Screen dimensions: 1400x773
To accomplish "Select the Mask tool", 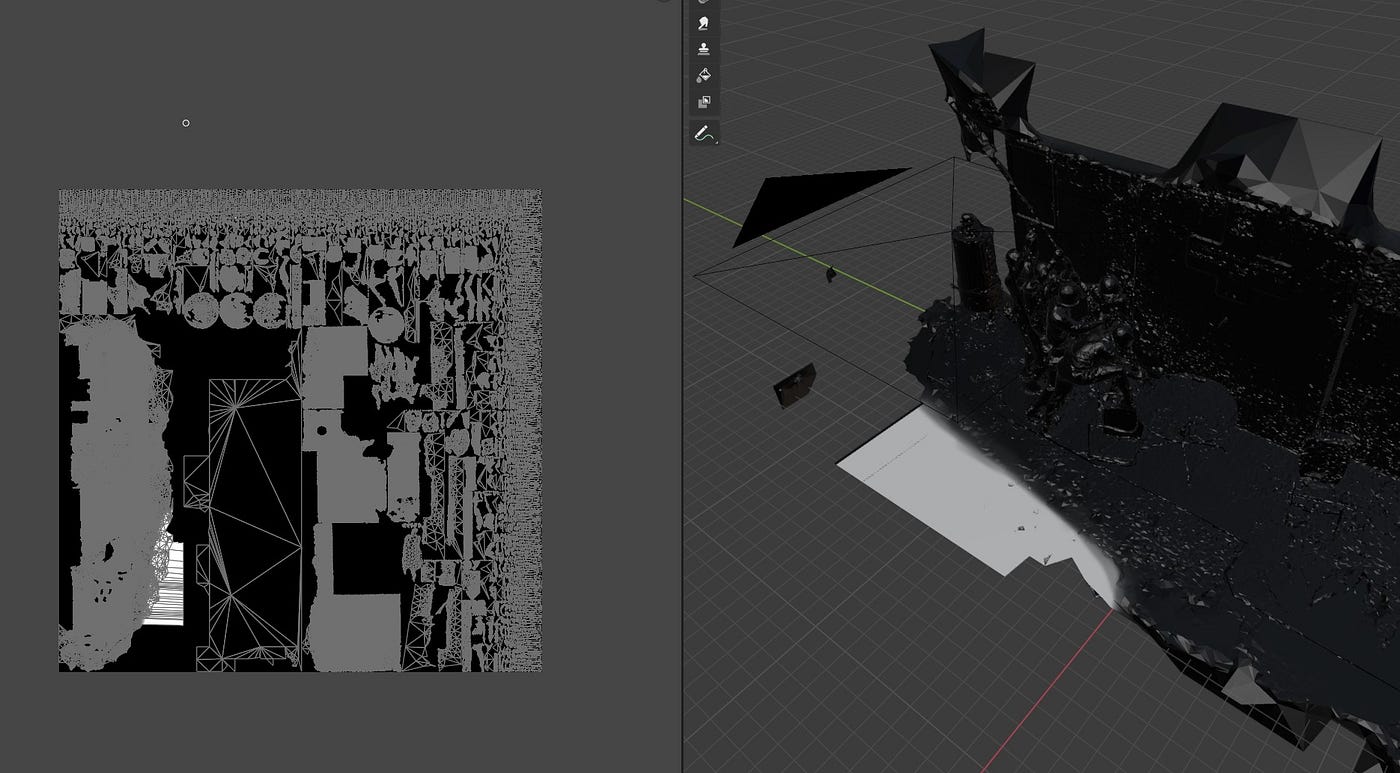I will tap(704, 102).
